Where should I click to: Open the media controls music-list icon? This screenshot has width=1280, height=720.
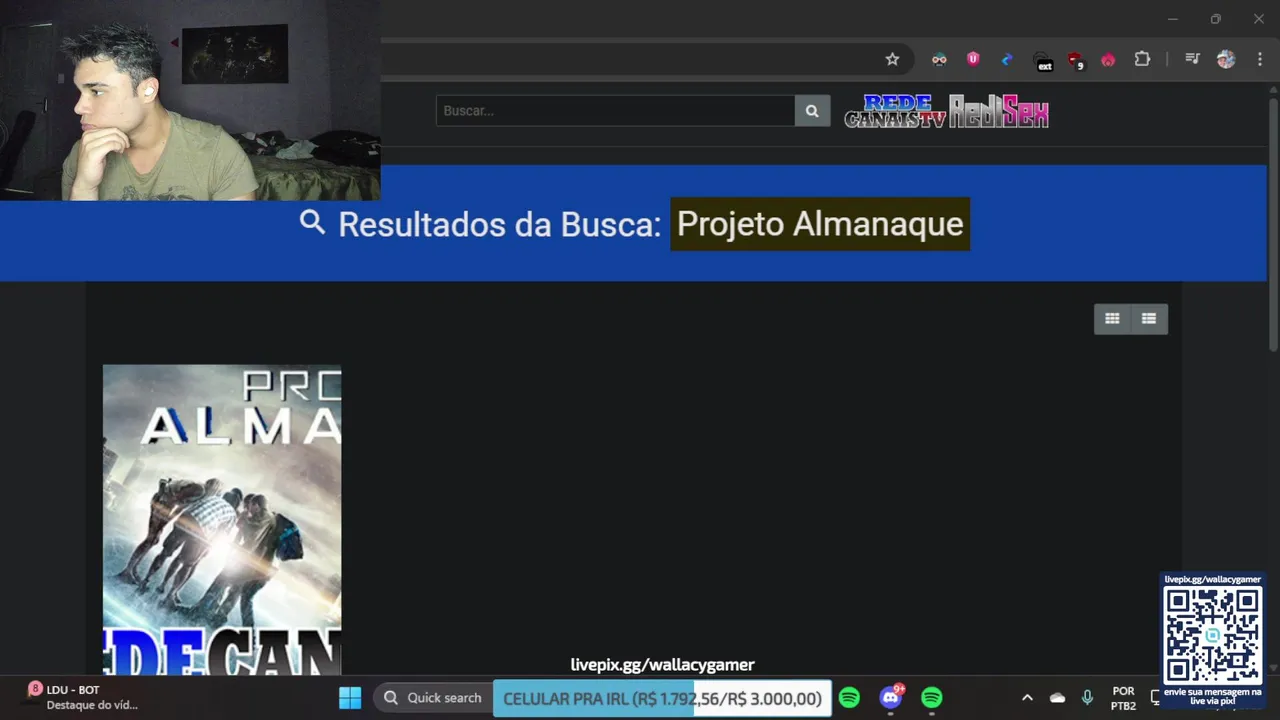(1192, 59)
